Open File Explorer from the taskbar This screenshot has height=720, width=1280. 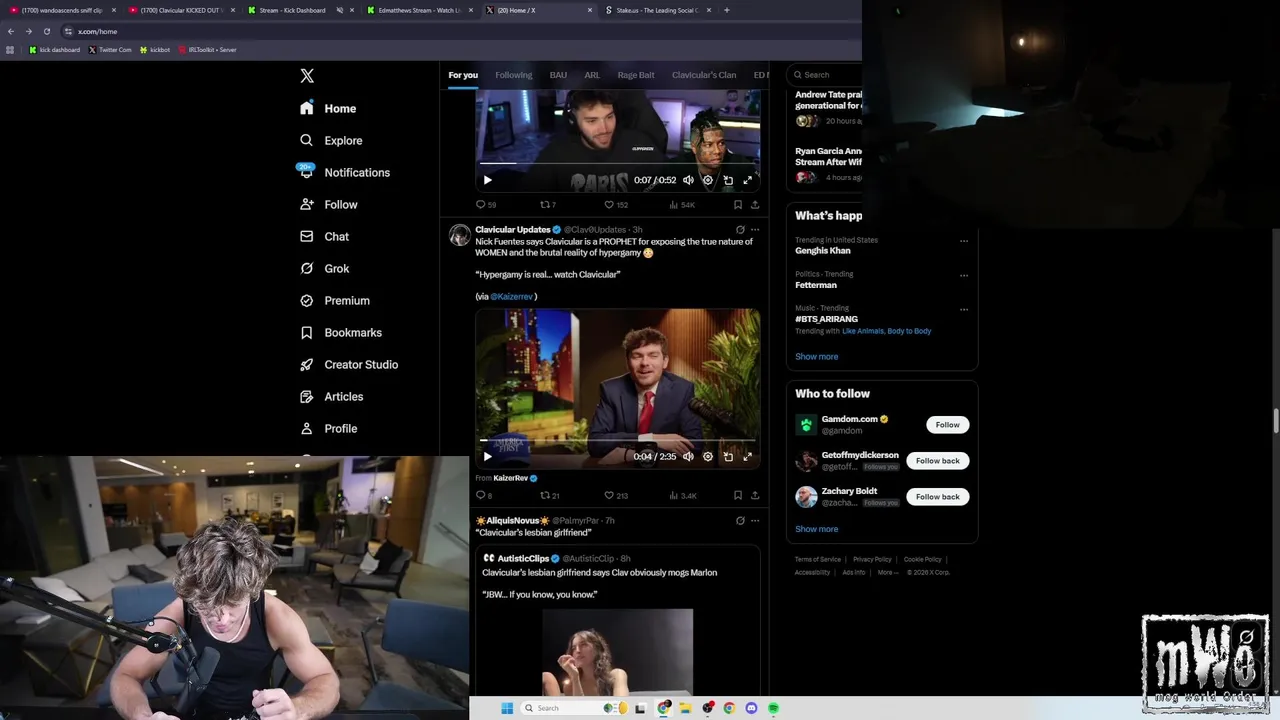(x=686, y=708)
